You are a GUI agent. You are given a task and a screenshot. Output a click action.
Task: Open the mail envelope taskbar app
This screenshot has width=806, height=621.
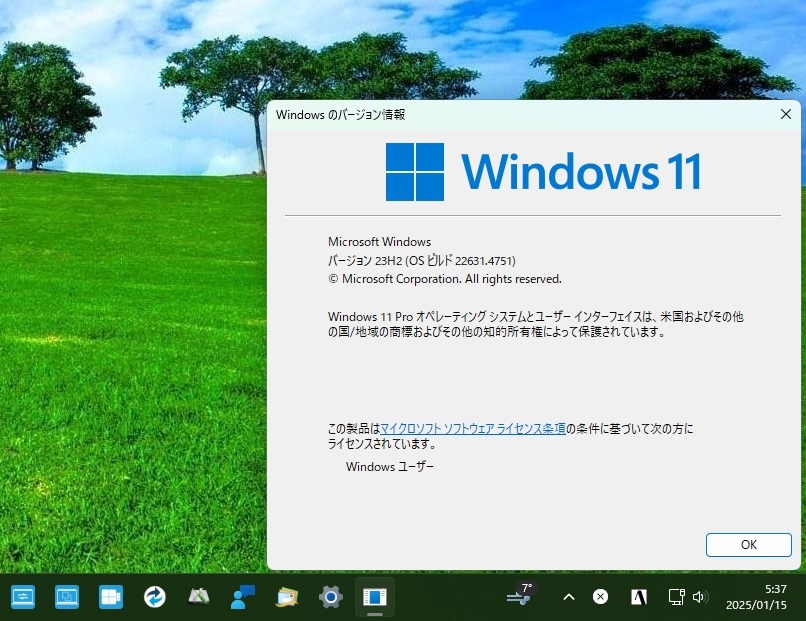tap(287, 597)
